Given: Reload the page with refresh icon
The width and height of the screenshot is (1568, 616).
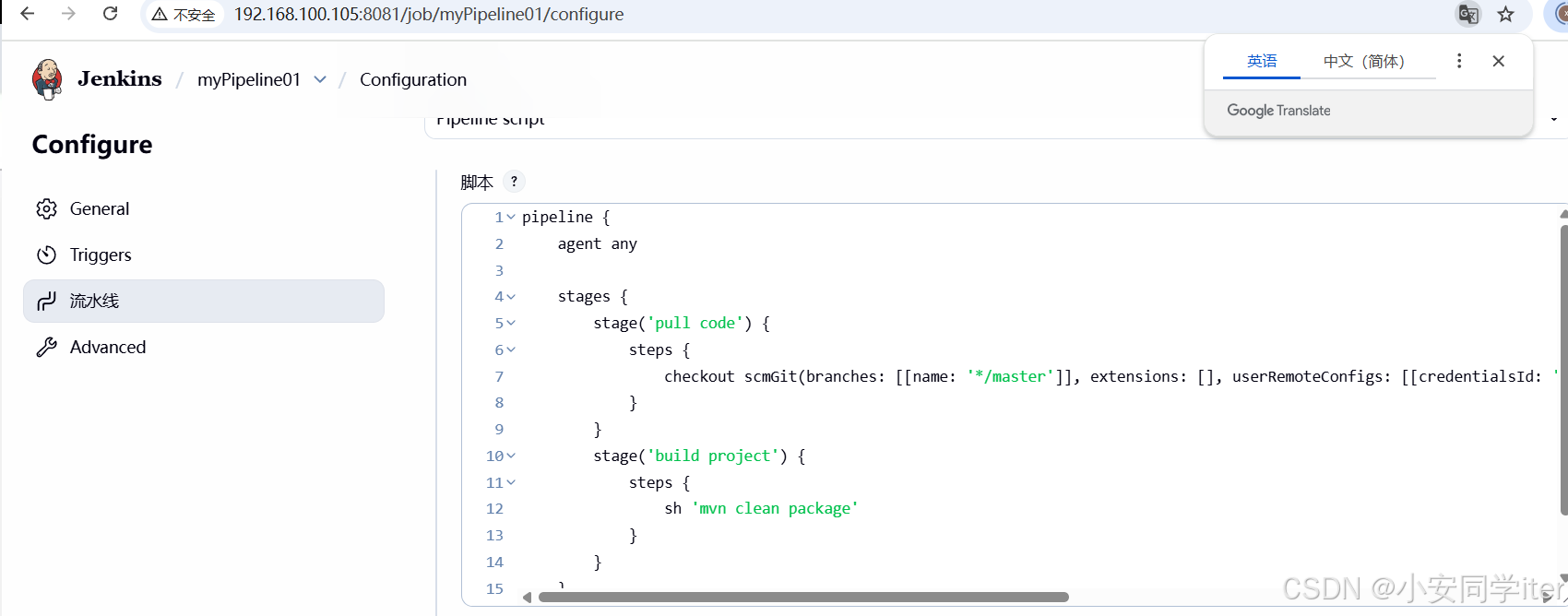Looking at the screenshot, I should [x=110, y=14].
